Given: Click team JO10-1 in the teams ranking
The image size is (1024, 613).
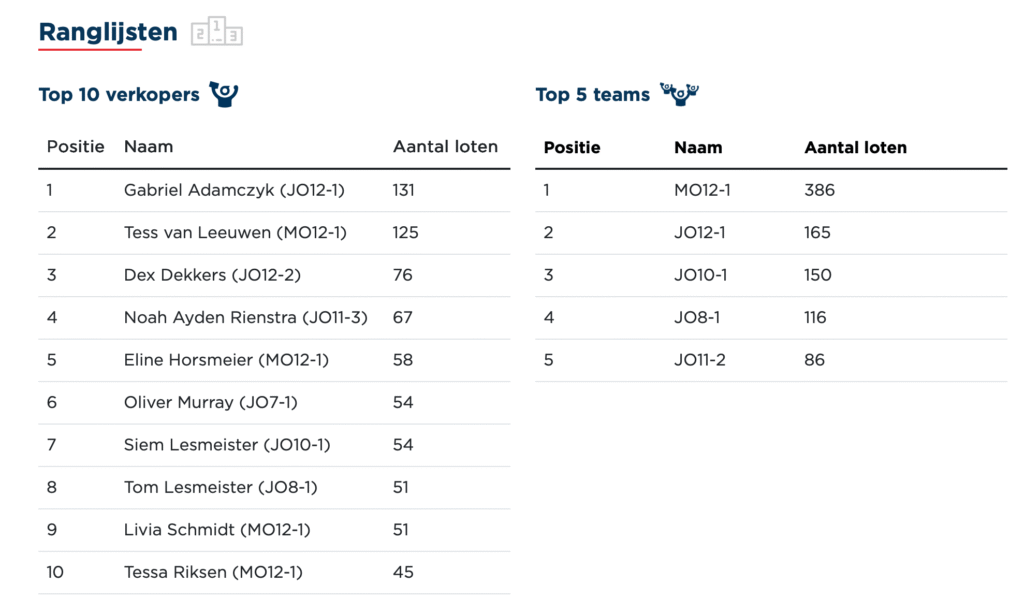Looking at the screenshot, I should 702,275.
